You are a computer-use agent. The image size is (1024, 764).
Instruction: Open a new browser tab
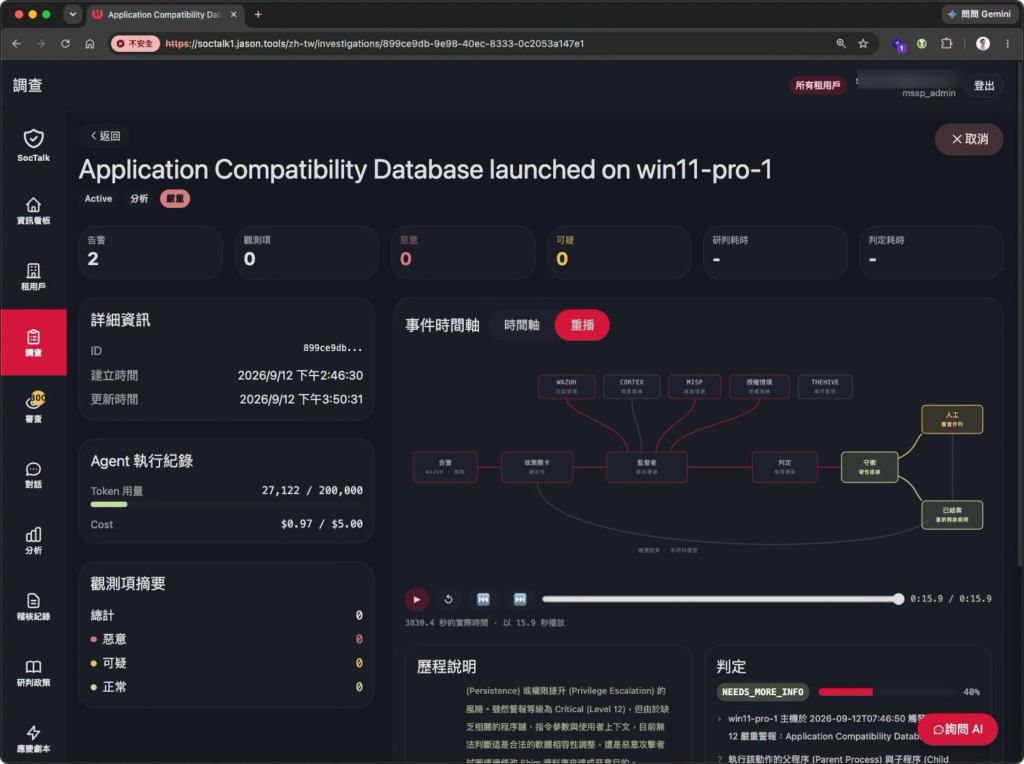[x=258, y=14]
